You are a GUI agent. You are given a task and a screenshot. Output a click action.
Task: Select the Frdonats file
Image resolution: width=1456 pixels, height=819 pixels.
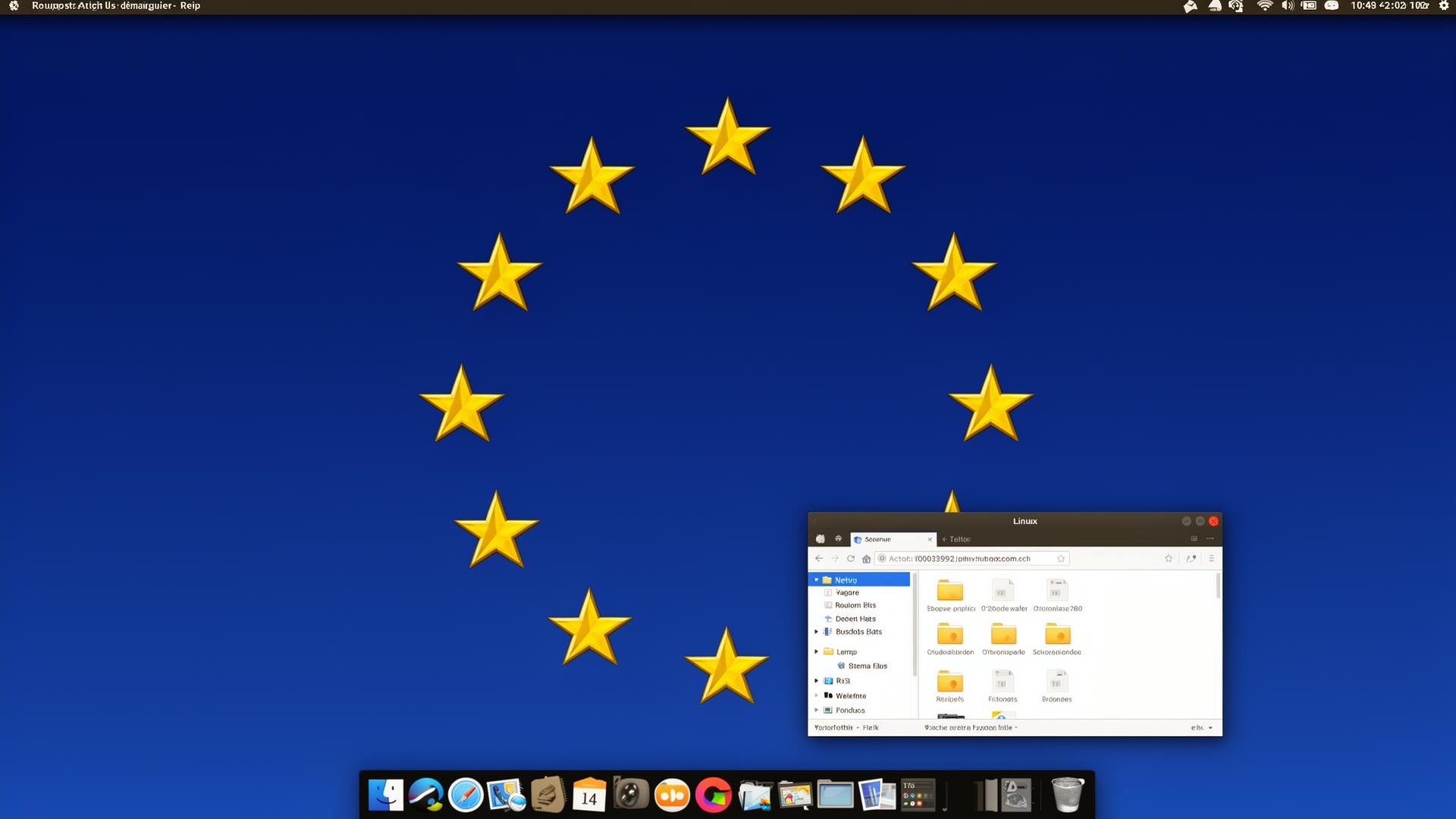[x=1003, y=686]
